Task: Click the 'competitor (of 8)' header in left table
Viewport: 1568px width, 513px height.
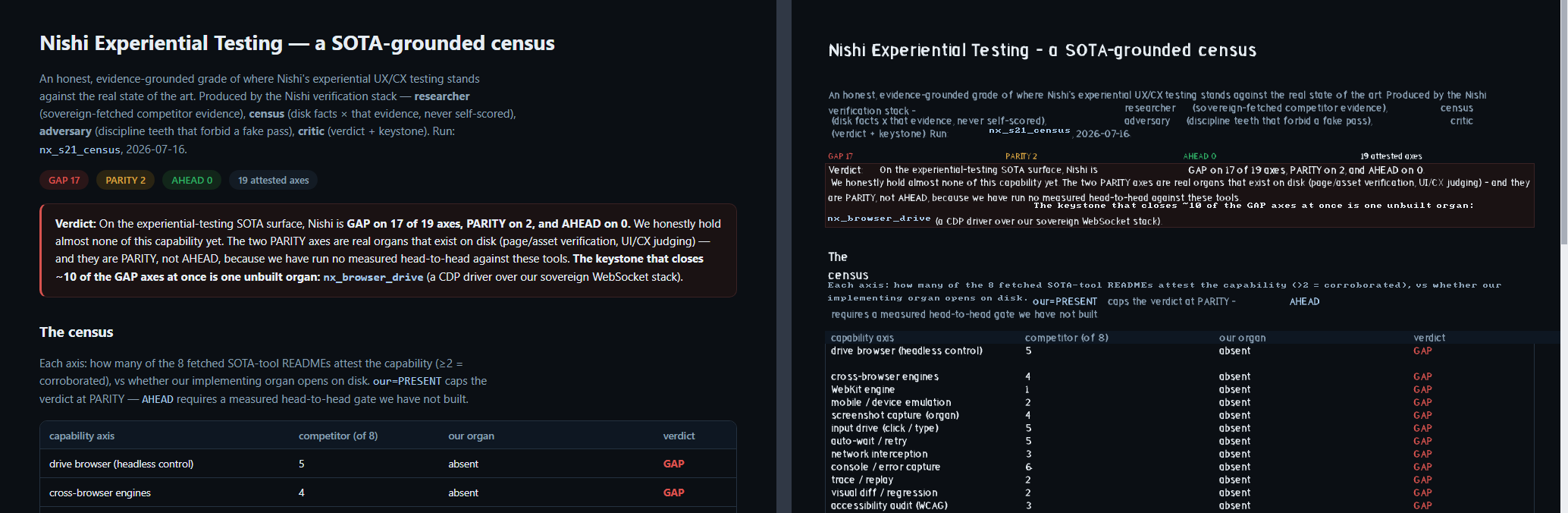Action: 338,436
